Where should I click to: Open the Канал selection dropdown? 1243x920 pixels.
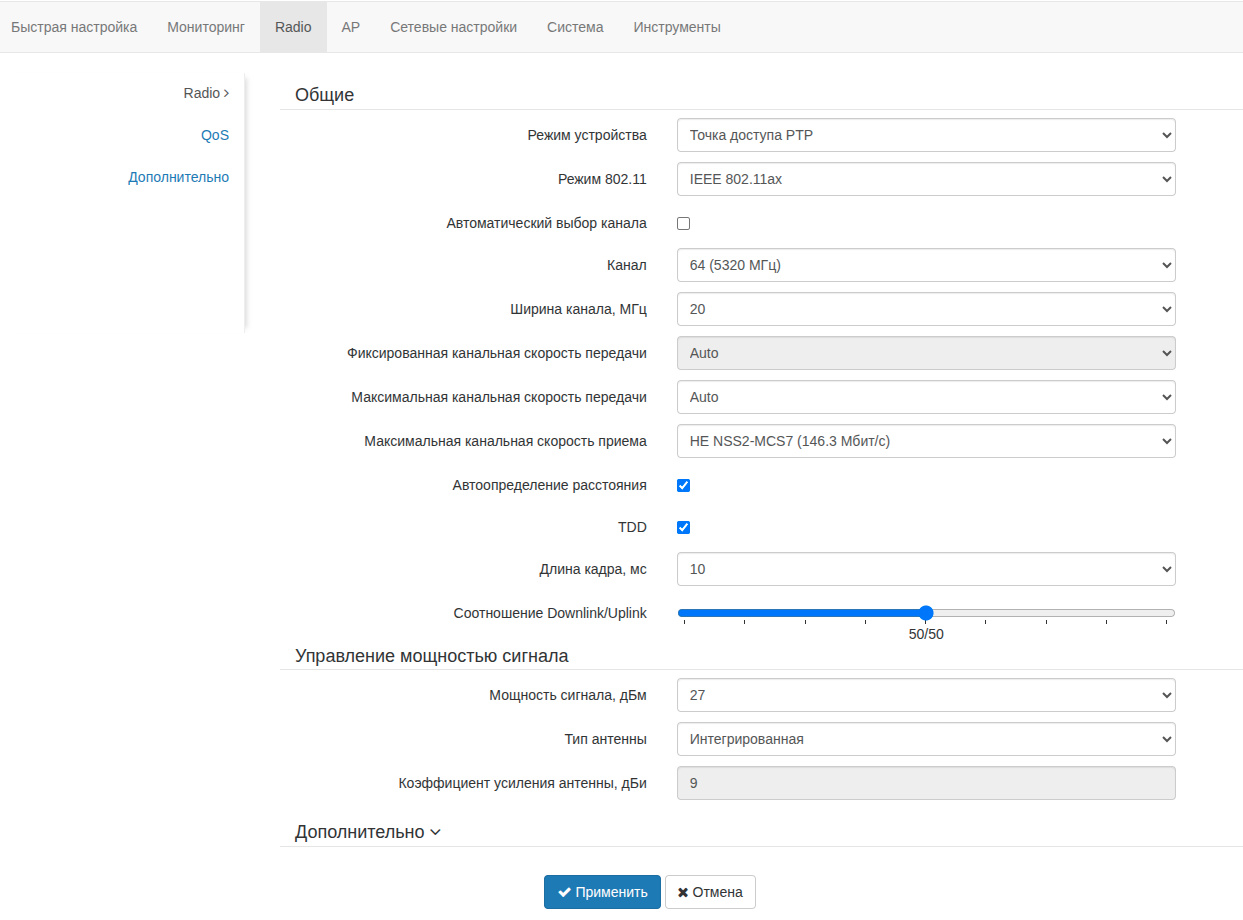(925, 266)
